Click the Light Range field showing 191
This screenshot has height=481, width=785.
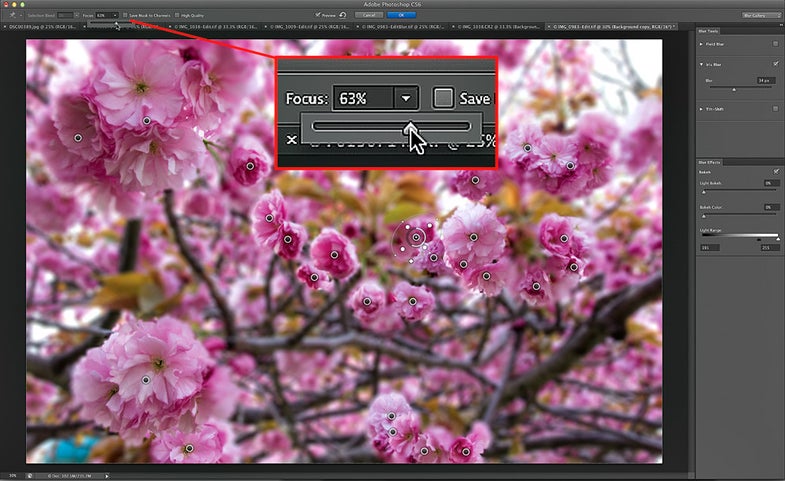pos(709,248)
